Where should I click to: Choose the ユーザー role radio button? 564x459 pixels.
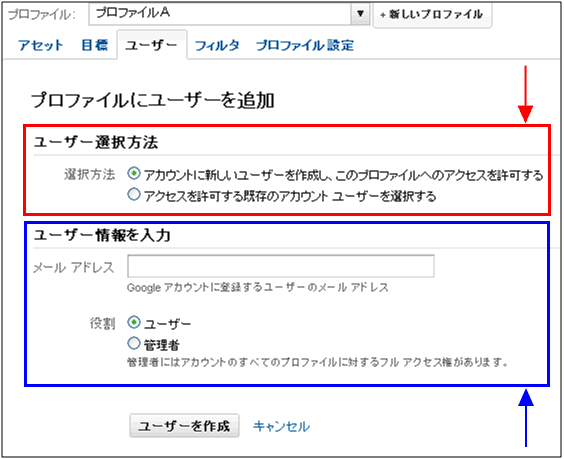click(x=133, y=322)
